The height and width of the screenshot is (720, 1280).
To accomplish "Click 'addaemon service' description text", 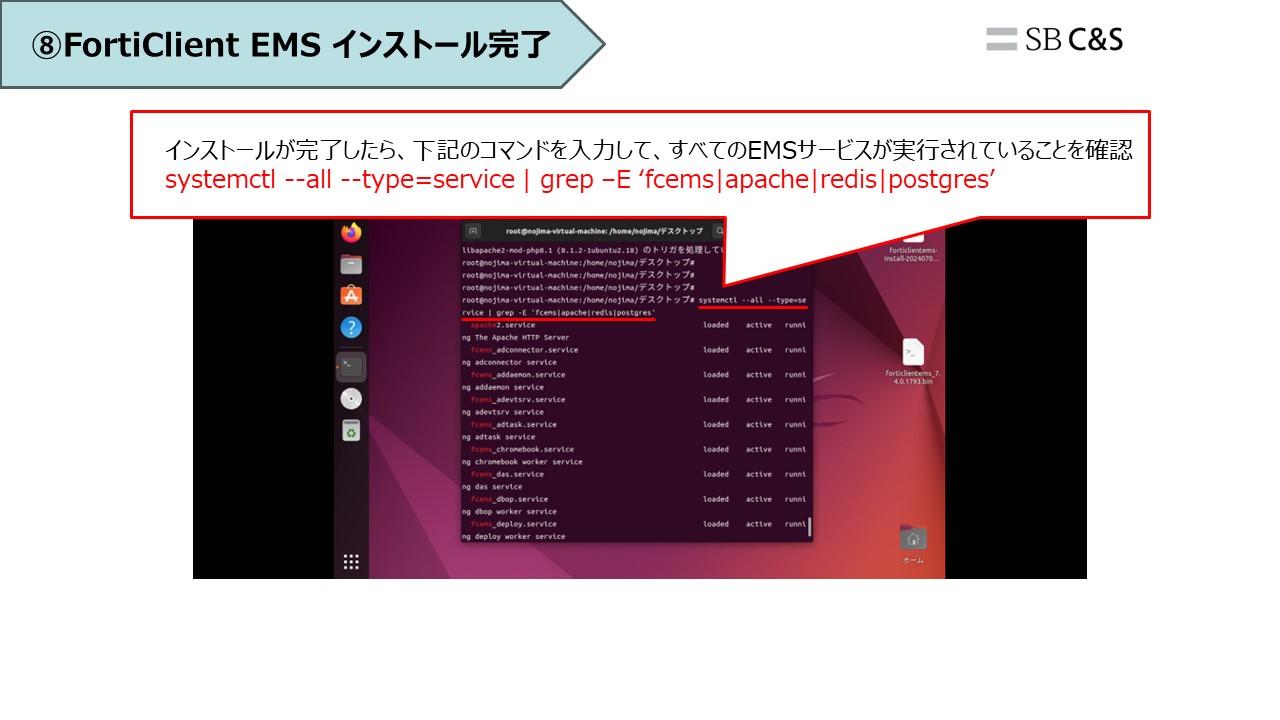I will click(510, 388).
